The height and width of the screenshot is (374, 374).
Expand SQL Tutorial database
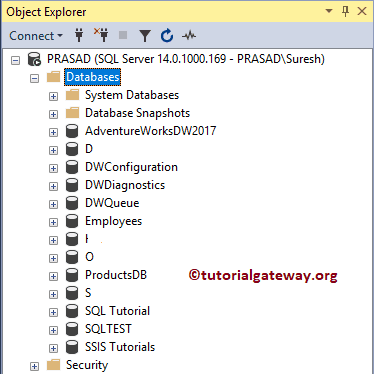(53, 312)
